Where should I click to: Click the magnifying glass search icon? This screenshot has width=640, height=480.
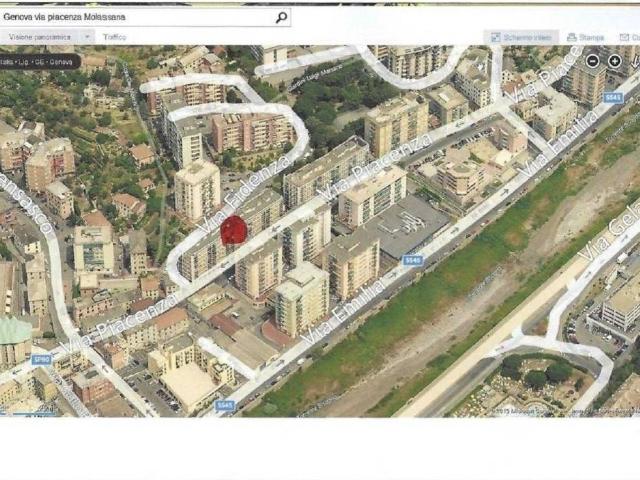click(281, 17)
